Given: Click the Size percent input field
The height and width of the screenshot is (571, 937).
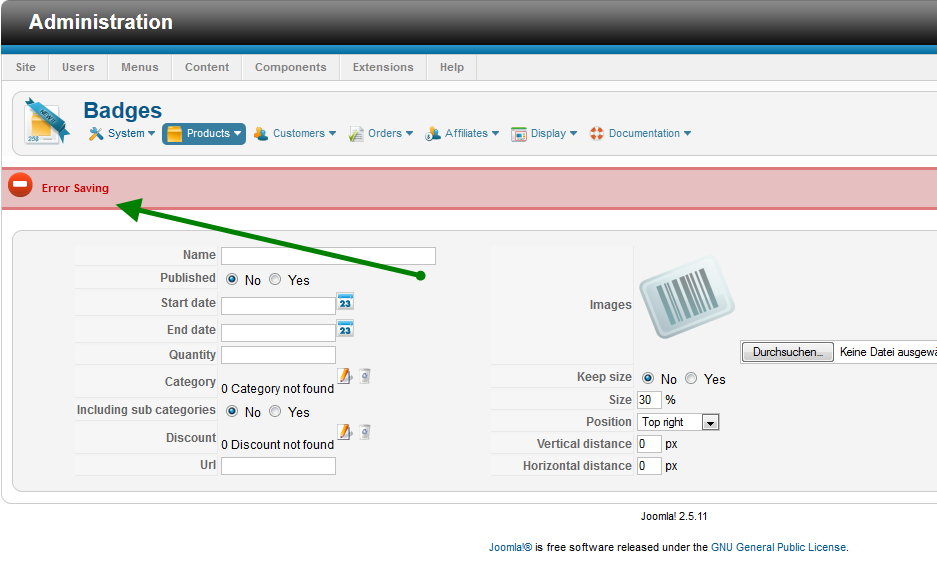Looking at the screenshot, I should [x=649, y=400].
